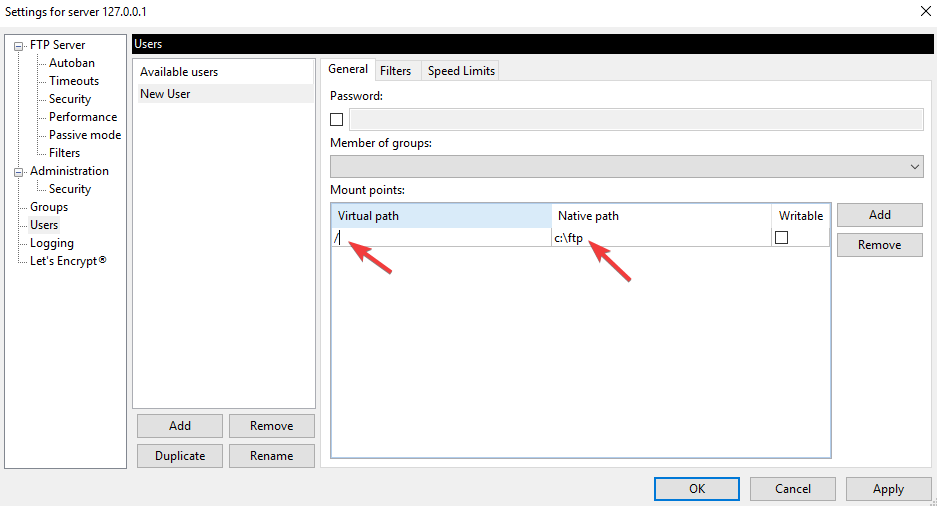Enable the Password checkbox

(336, 119)
